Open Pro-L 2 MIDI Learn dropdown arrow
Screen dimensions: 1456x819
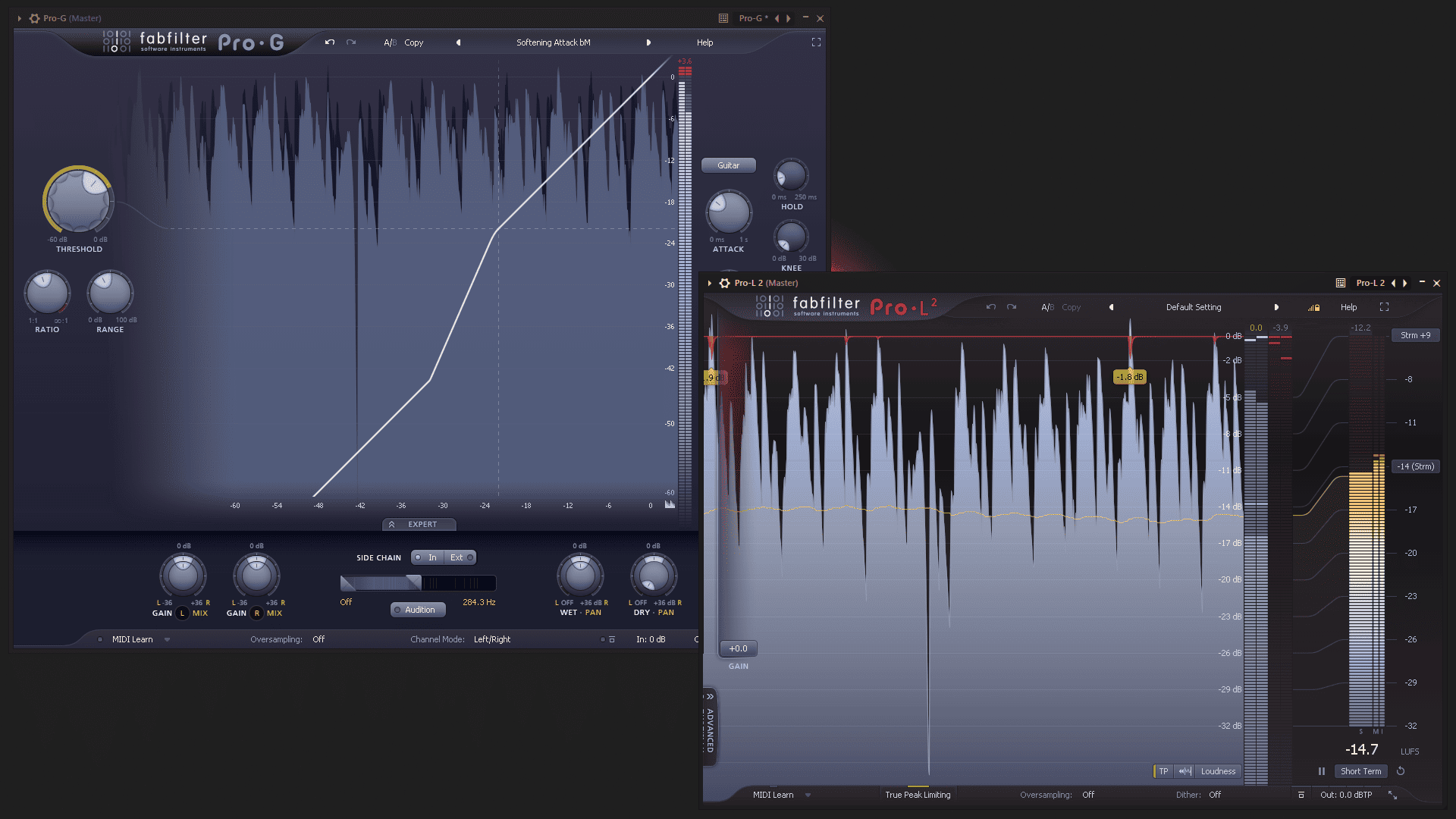pyautogui.click(x=808, y=795)
